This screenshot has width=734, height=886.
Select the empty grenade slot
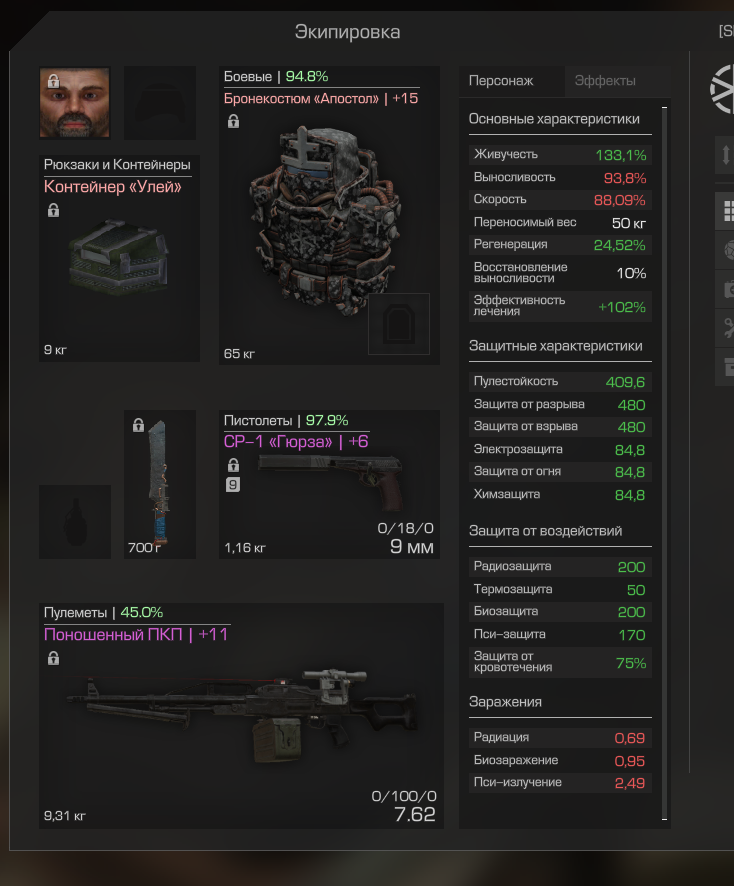coord(75,522)
